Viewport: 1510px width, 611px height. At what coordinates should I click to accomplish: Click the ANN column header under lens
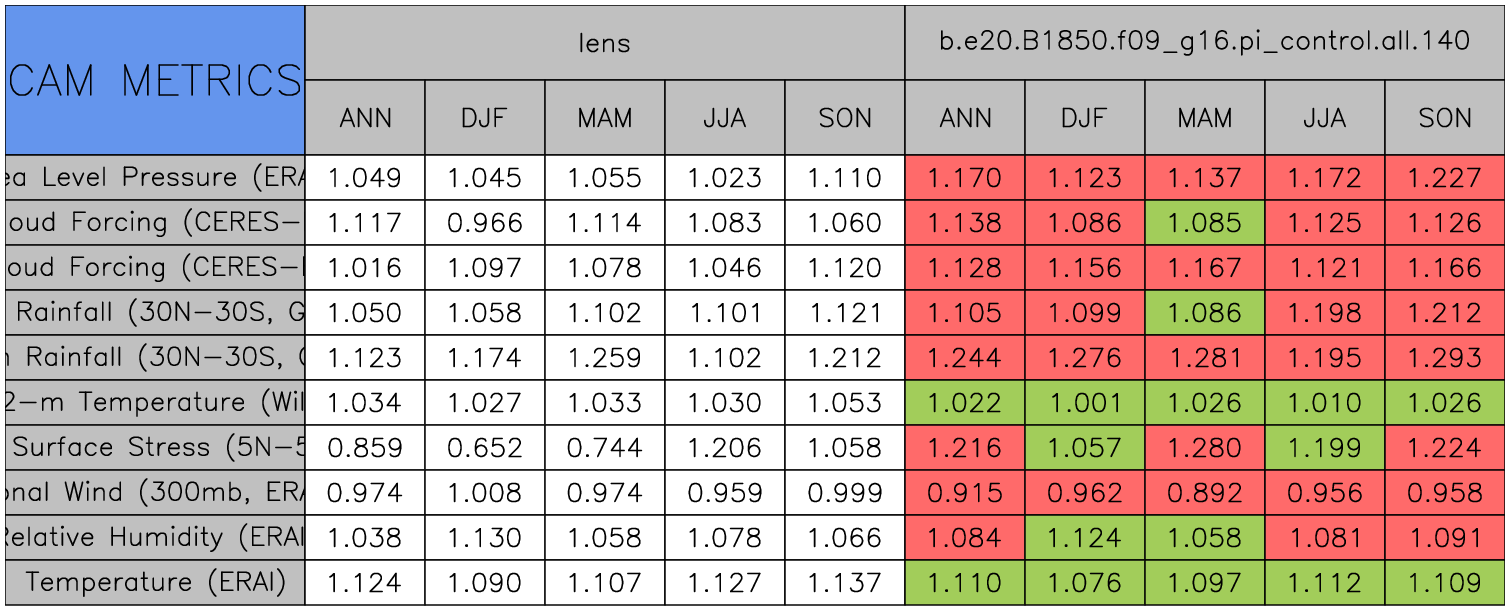point(365,118)
